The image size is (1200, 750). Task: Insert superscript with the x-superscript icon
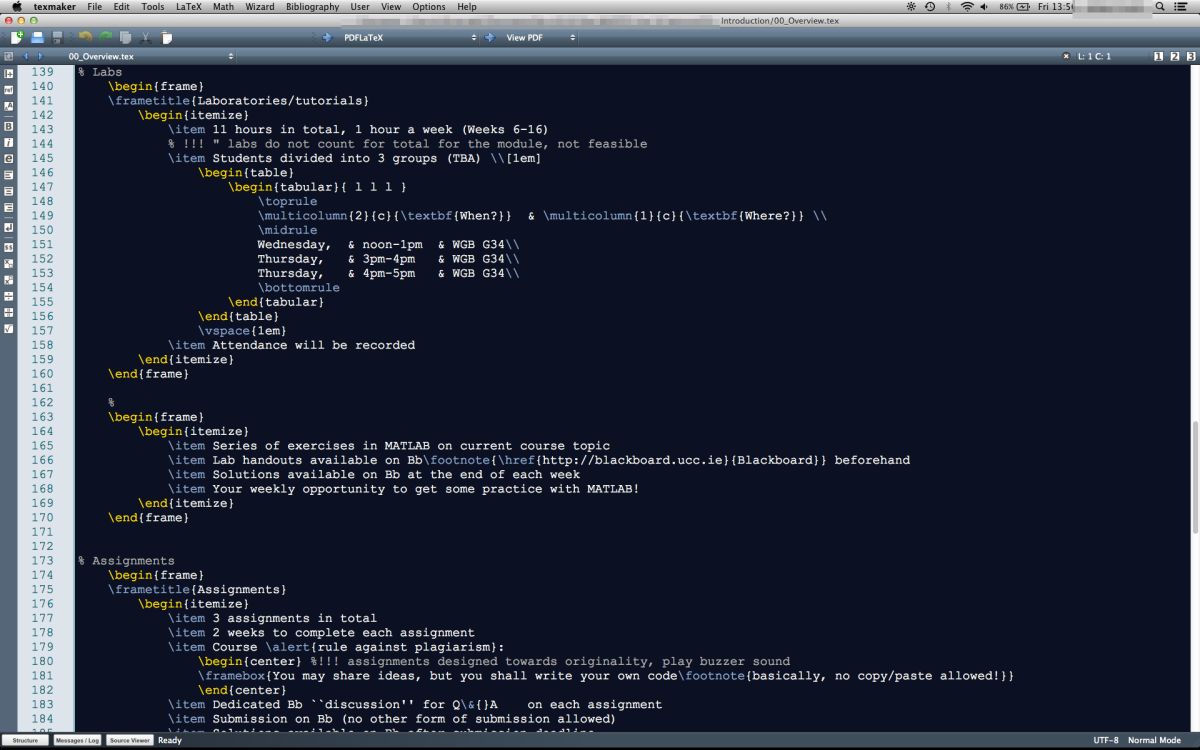click(x=8, y=280)
